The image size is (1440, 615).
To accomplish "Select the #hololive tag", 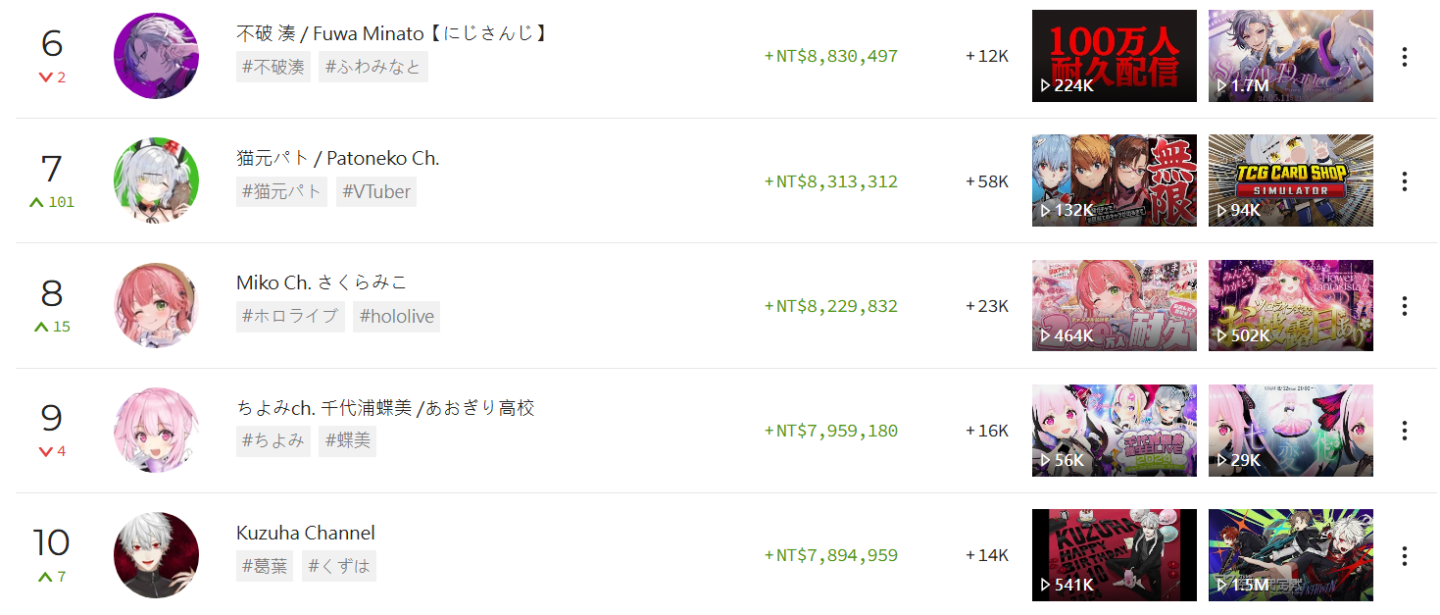I will [x=396, y=317].
